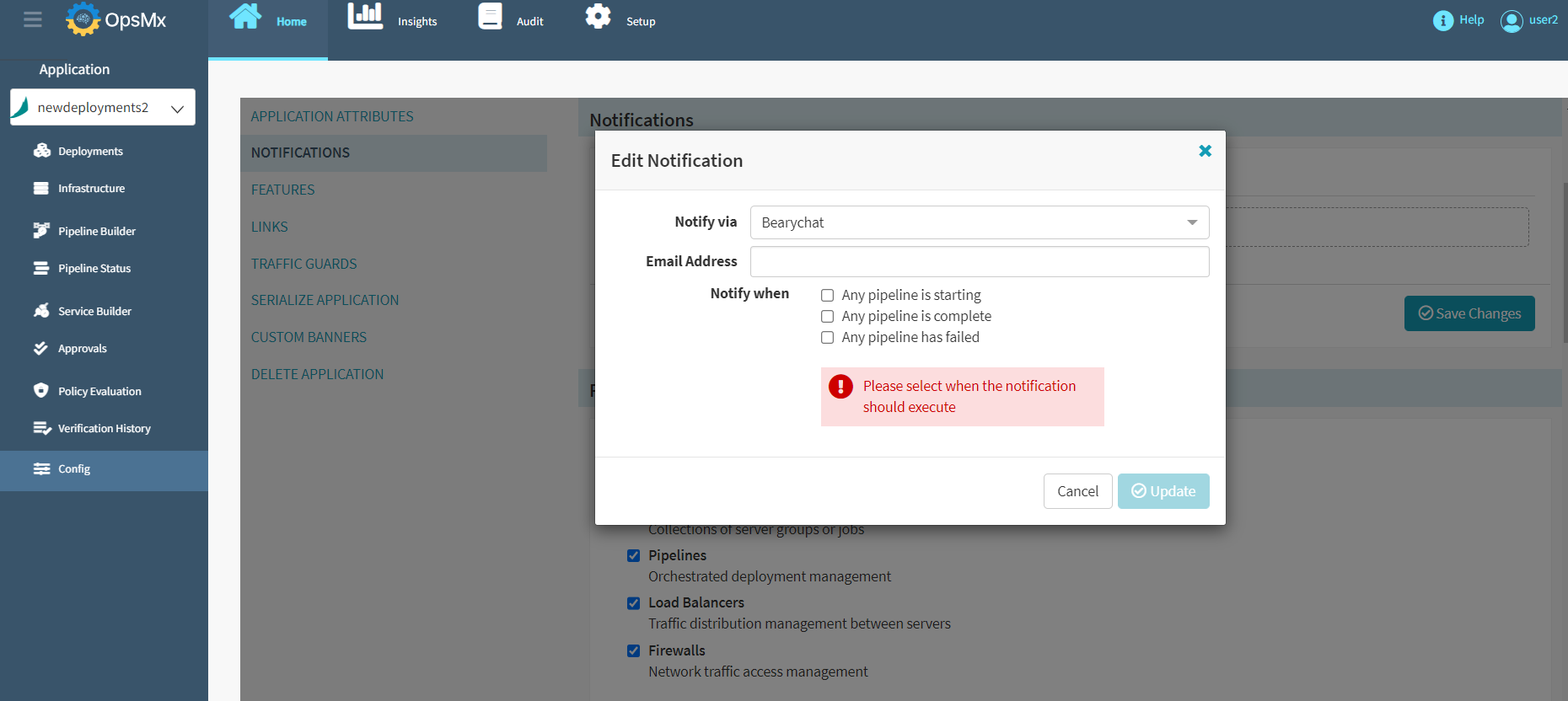
Task: Open the Verification History menu item
Action: pos(104,429)
